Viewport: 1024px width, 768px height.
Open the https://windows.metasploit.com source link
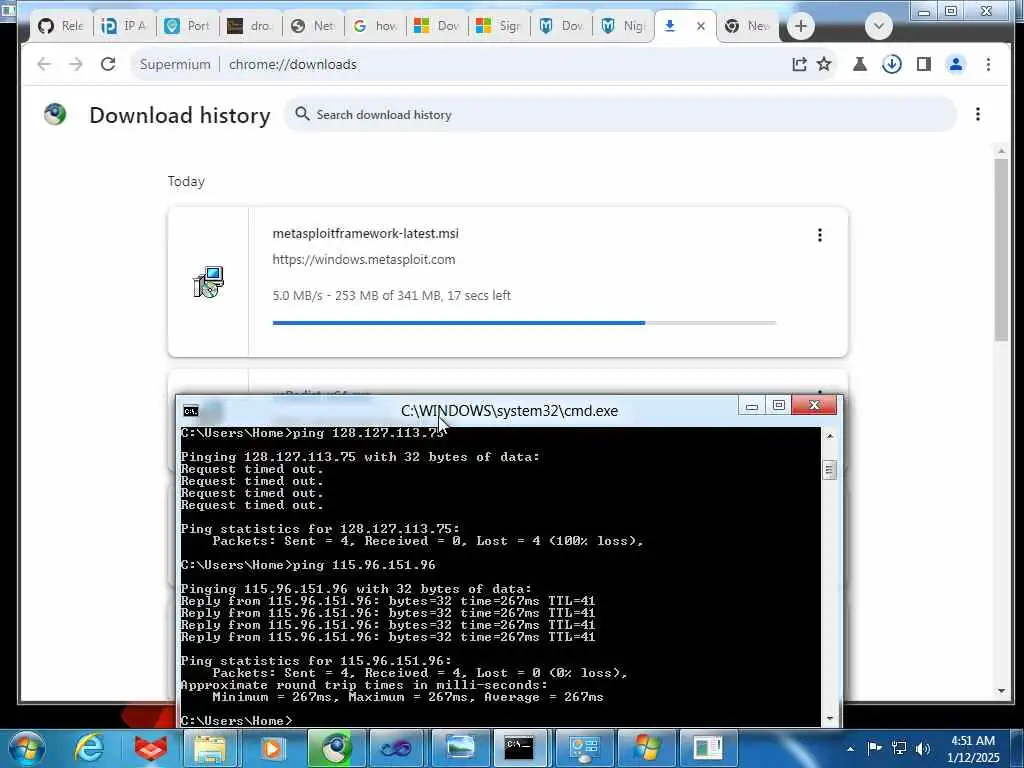point(364,259)
